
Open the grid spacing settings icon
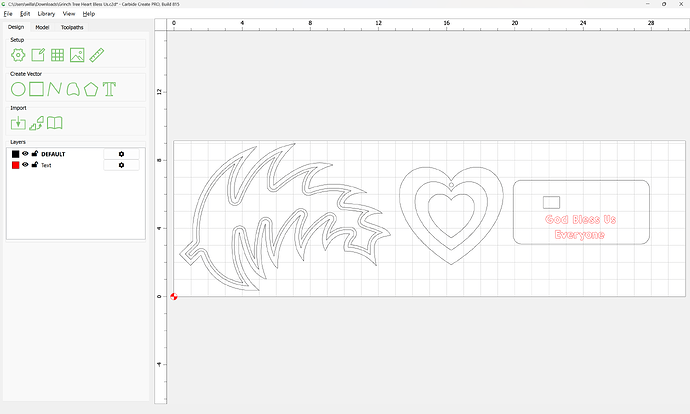click(x=57, y=55)
